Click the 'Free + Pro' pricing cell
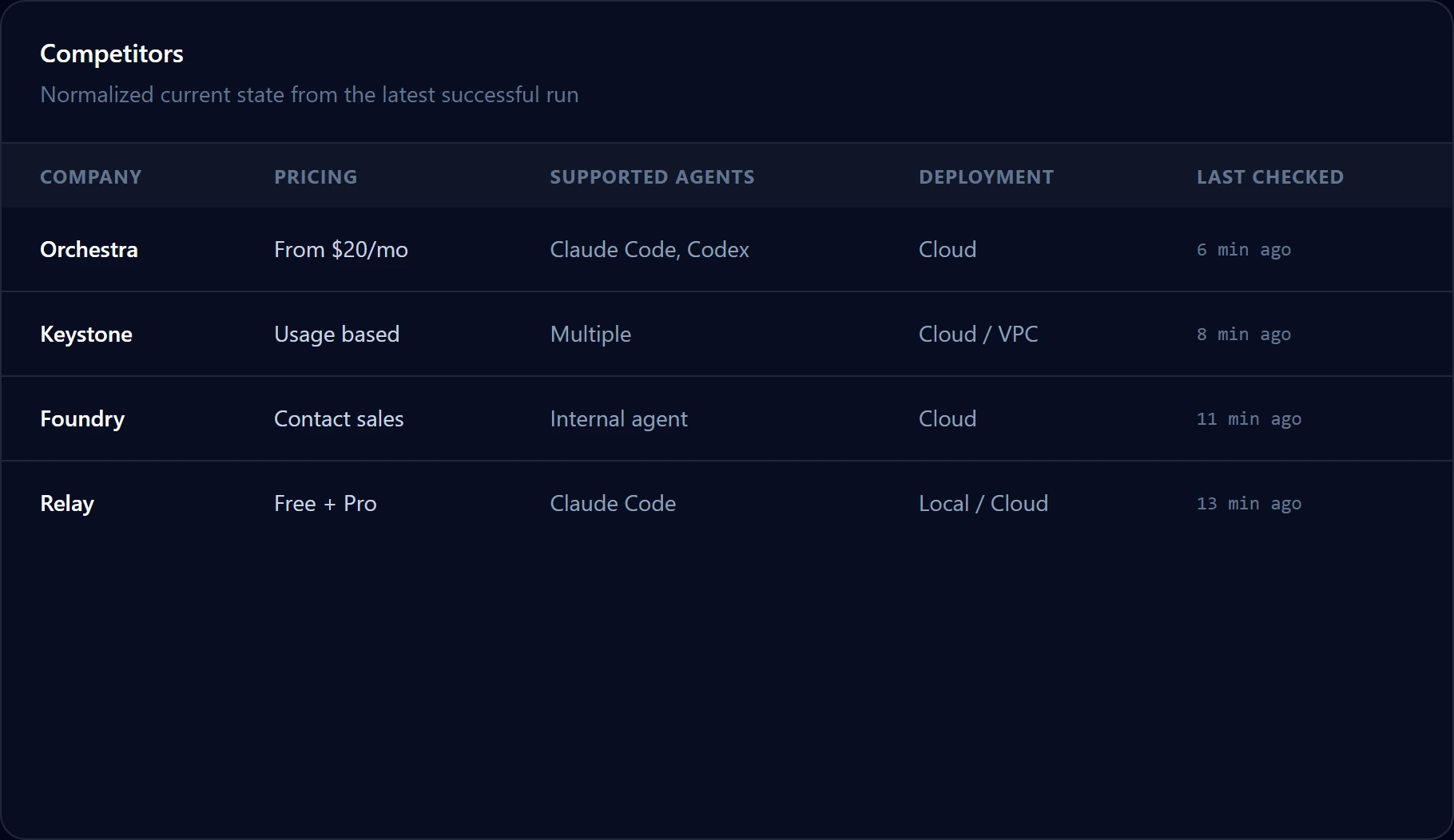This screenshot has width=1454, height=840. pyautogui.click(x=325, y=503)
